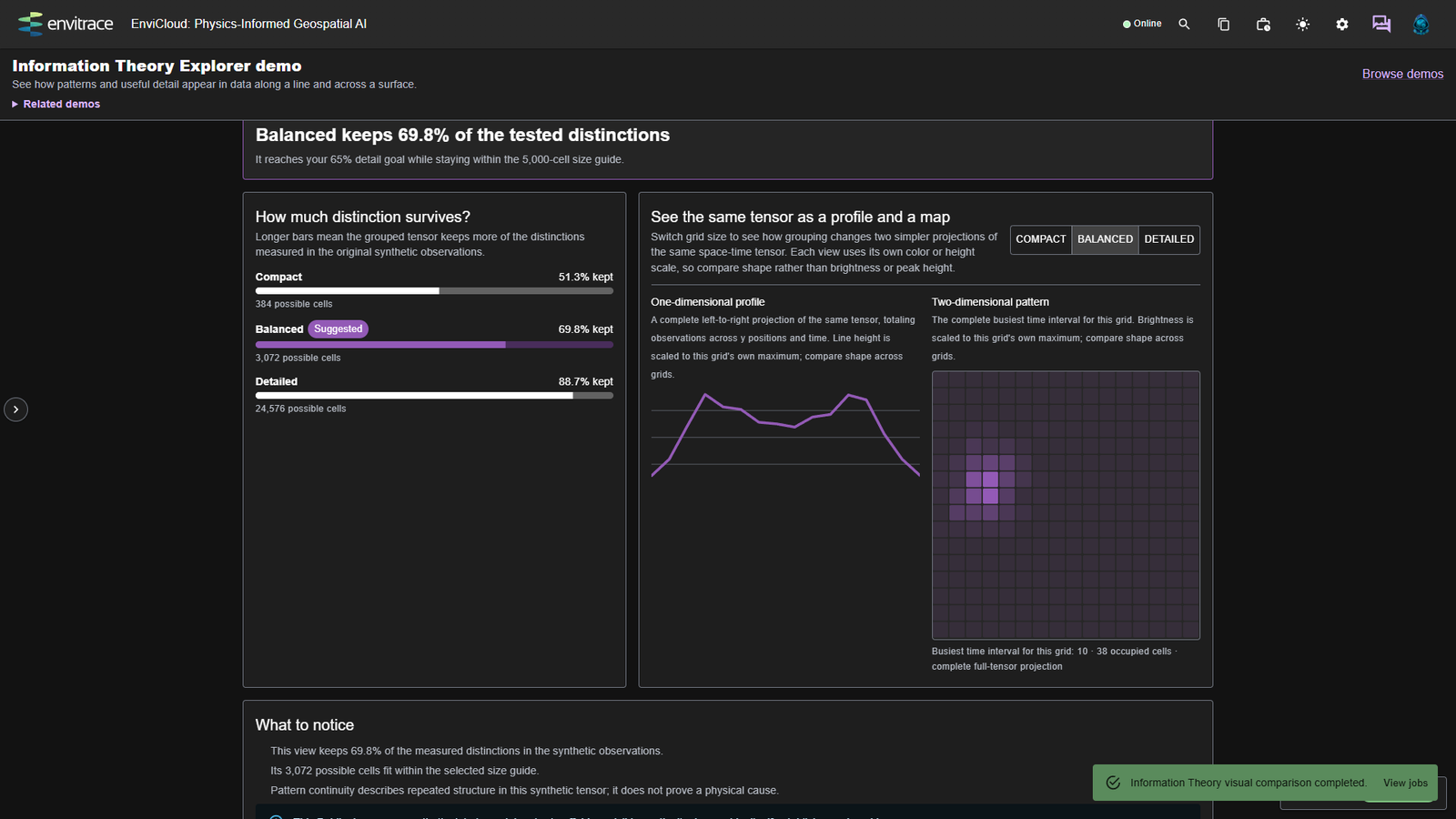The height and width of the screenshot is (819, 1456).
Task: Open the chat feedback icon
Action: [1381, 25]
